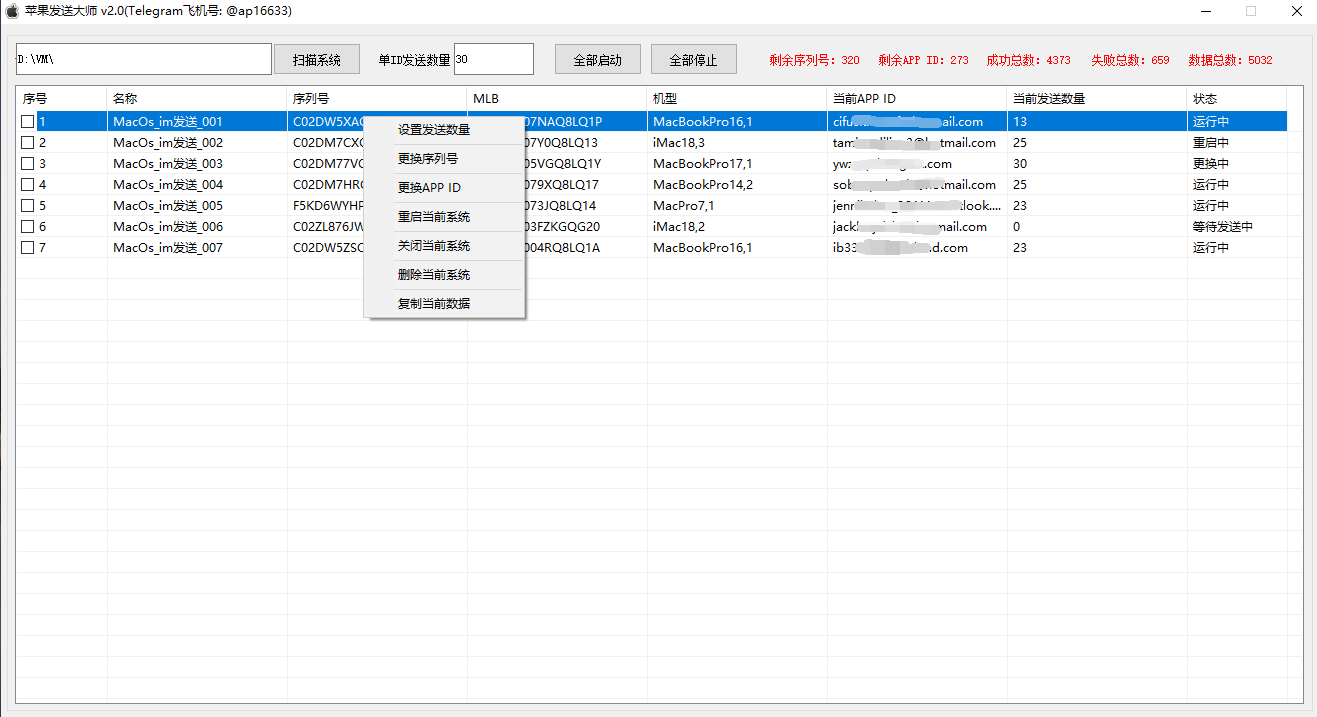Sort by 状态 column header
The image size is (1317, 717).
coord(1237,99)
